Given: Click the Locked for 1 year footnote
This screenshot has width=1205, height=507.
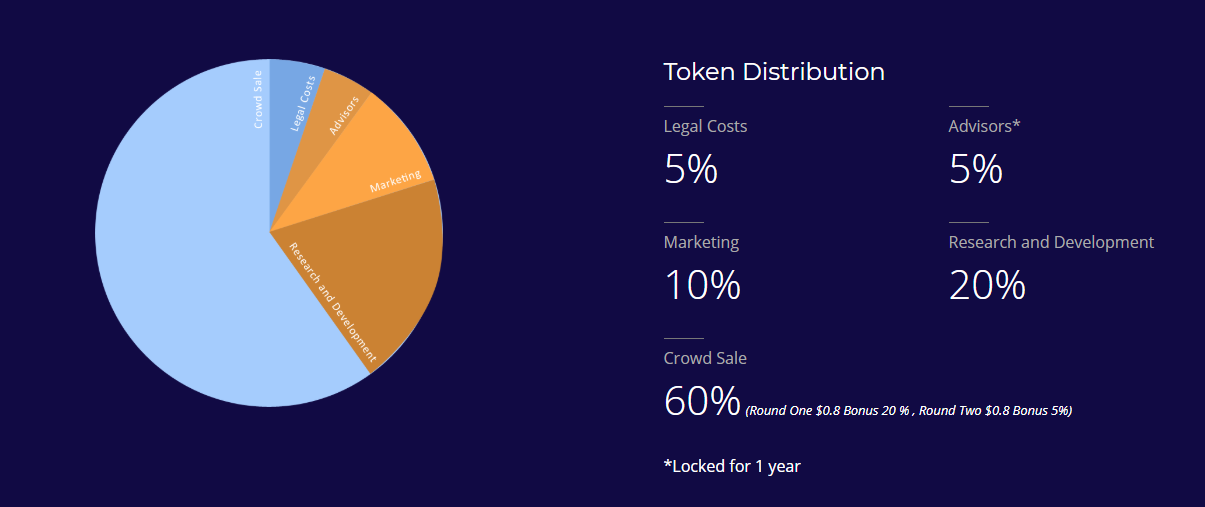Looking at the screenshot, I should click(x=732, y=466).
